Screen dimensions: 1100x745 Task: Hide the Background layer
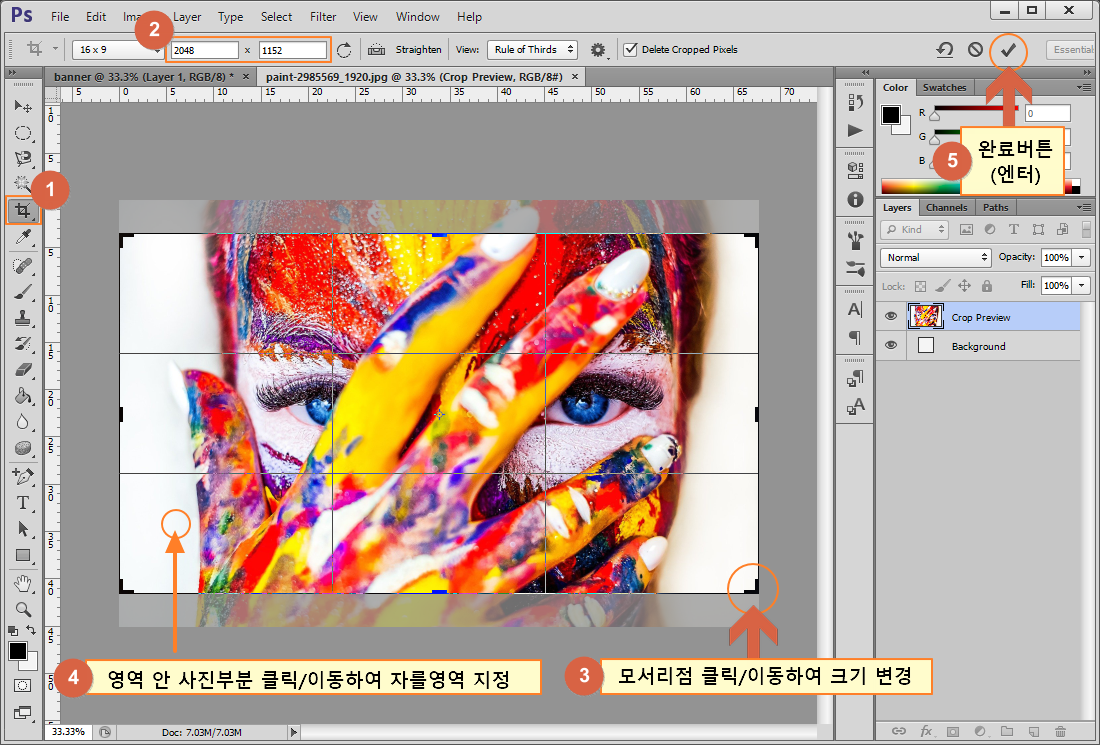891,345
